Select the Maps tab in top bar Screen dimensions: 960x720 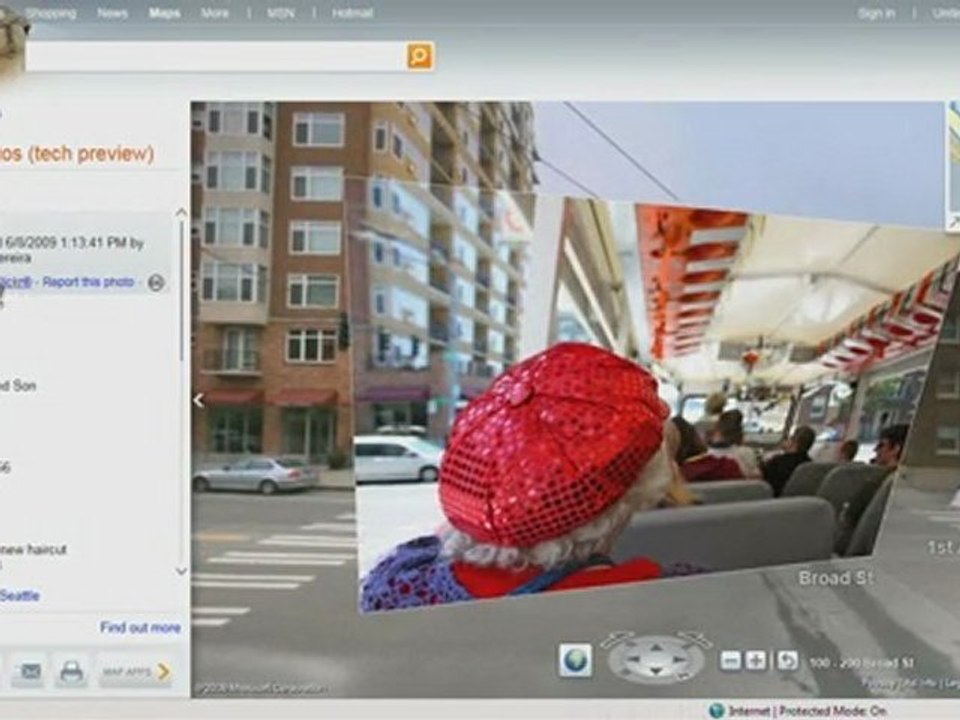pyautogui.click(x=164, y=13)
